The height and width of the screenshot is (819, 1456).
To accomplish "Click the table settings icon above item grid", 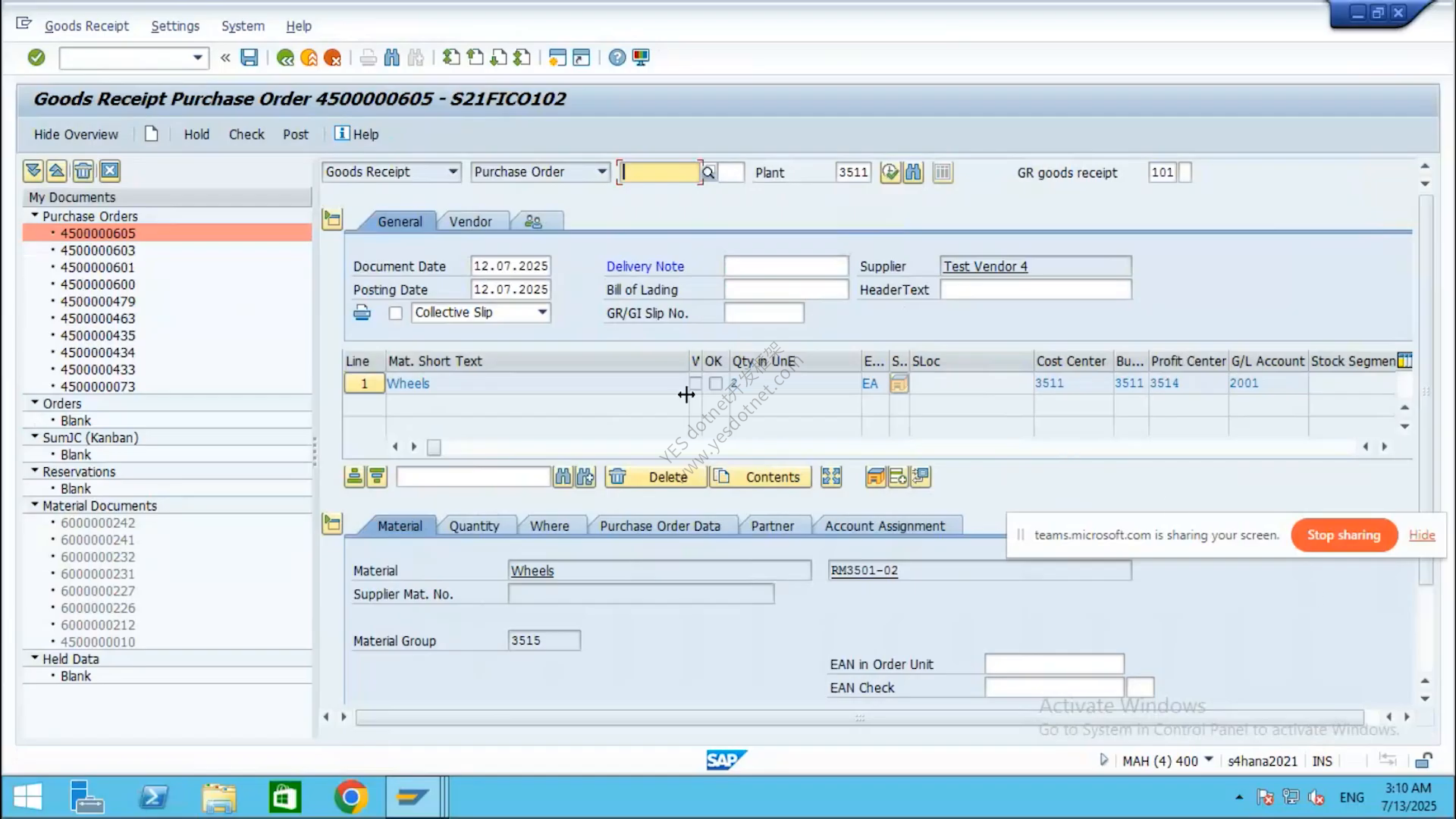I will click(1404, 361).
